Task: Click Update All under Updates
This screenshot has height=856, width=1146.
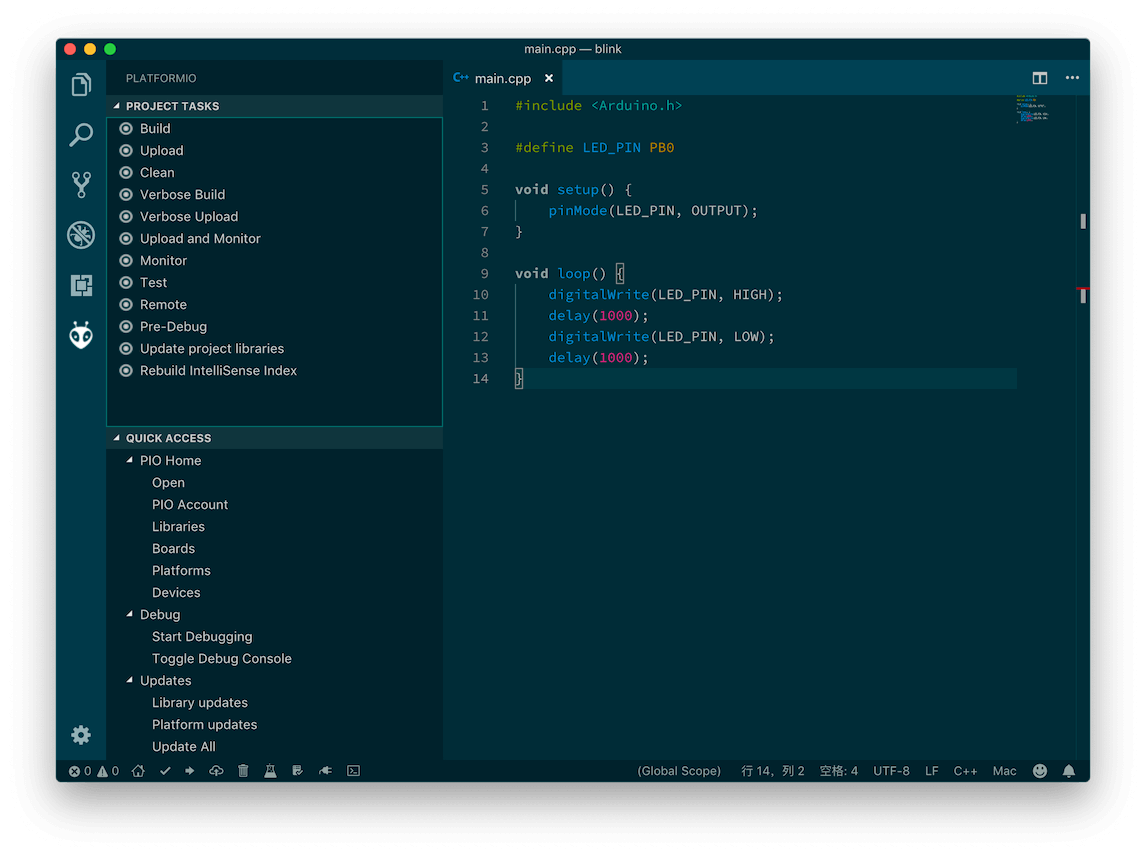Action: tap(183, 746)
